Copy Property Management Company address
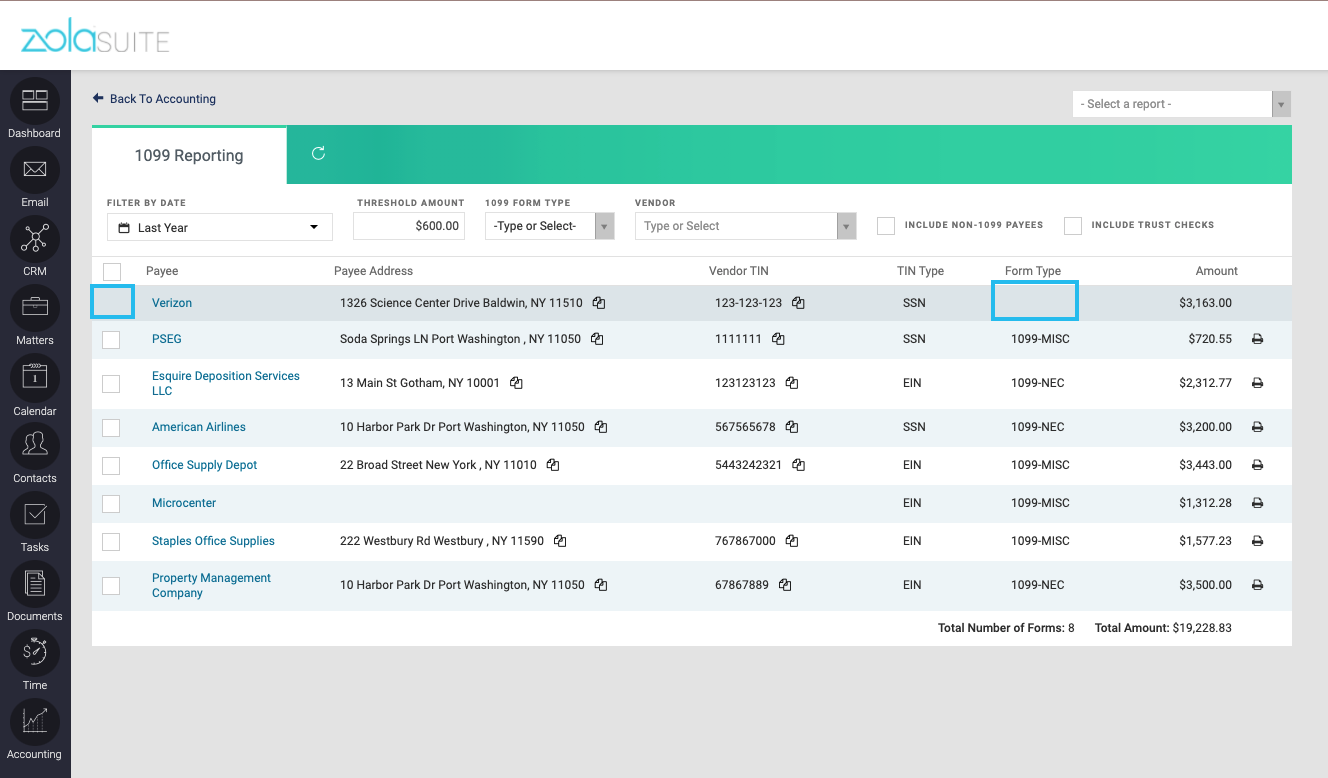The width and height of the screenshot is (1328, 778). tap(601, 585)
